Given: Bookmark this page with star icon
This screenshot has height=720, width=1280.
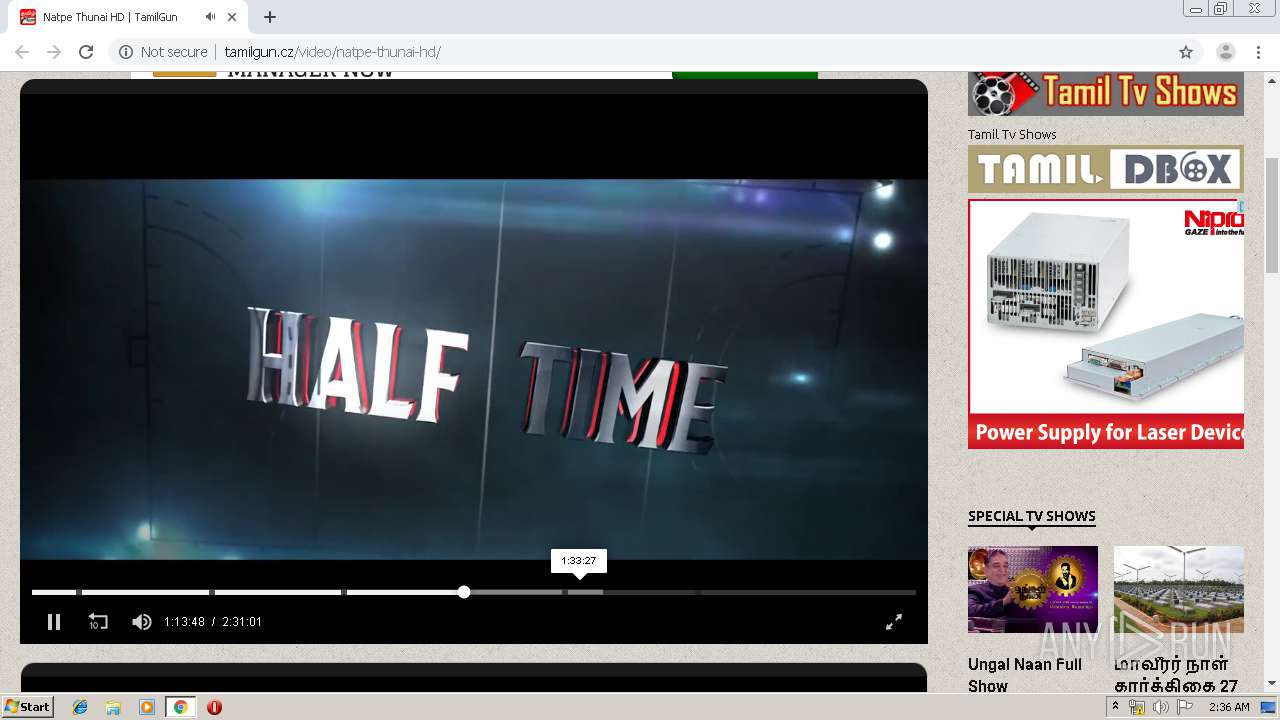Looking at the screenshot, I should [1186, 52].
